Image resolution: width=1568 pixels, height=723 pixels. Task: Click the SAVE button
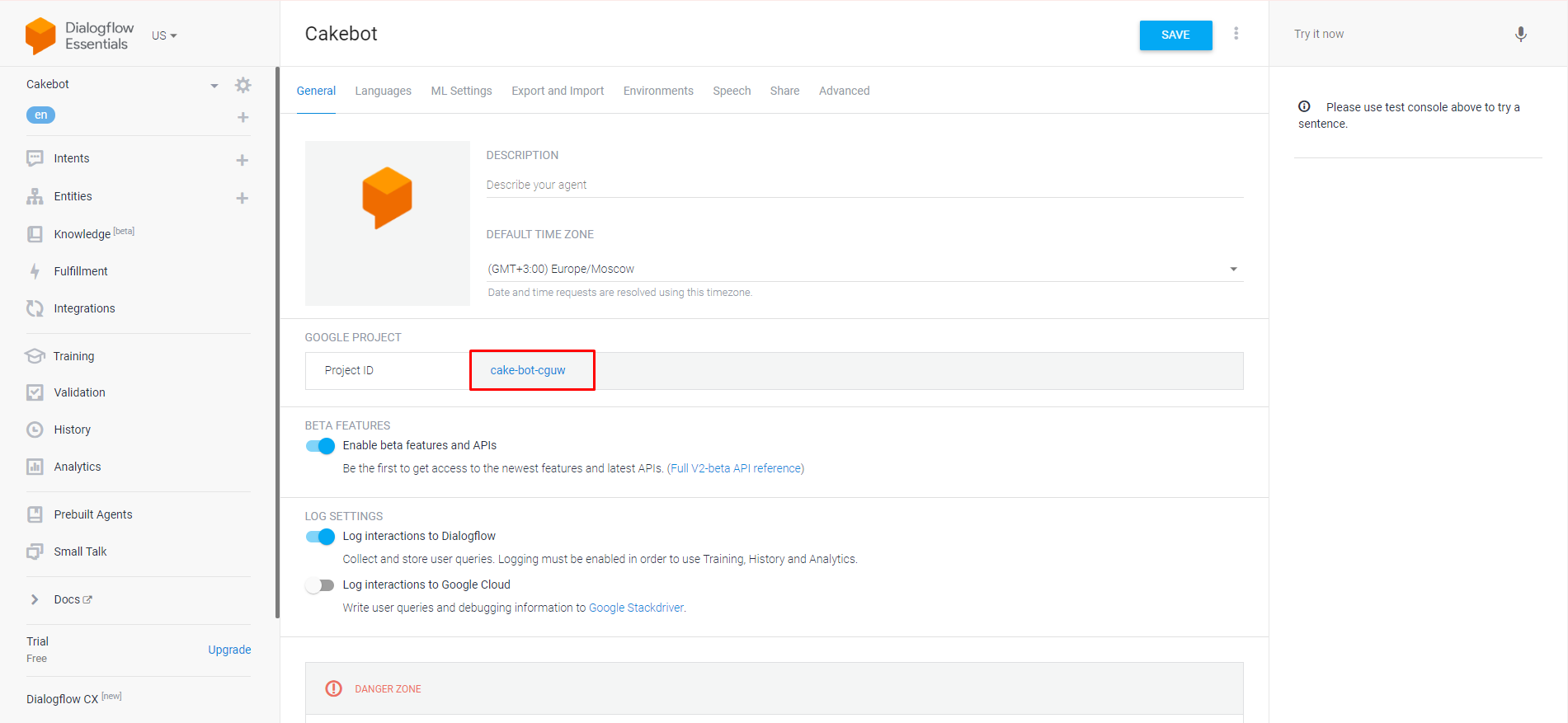tap(1175, 35)
